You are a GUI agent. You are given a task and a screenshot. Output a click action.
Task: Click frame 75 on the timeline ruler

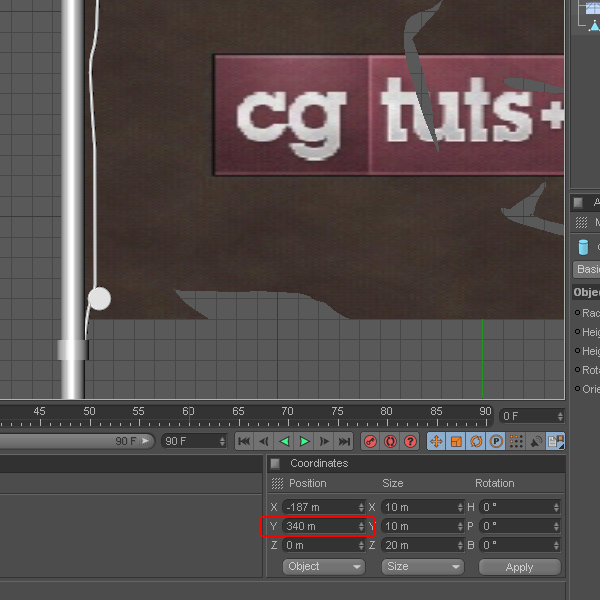(338, 411)
